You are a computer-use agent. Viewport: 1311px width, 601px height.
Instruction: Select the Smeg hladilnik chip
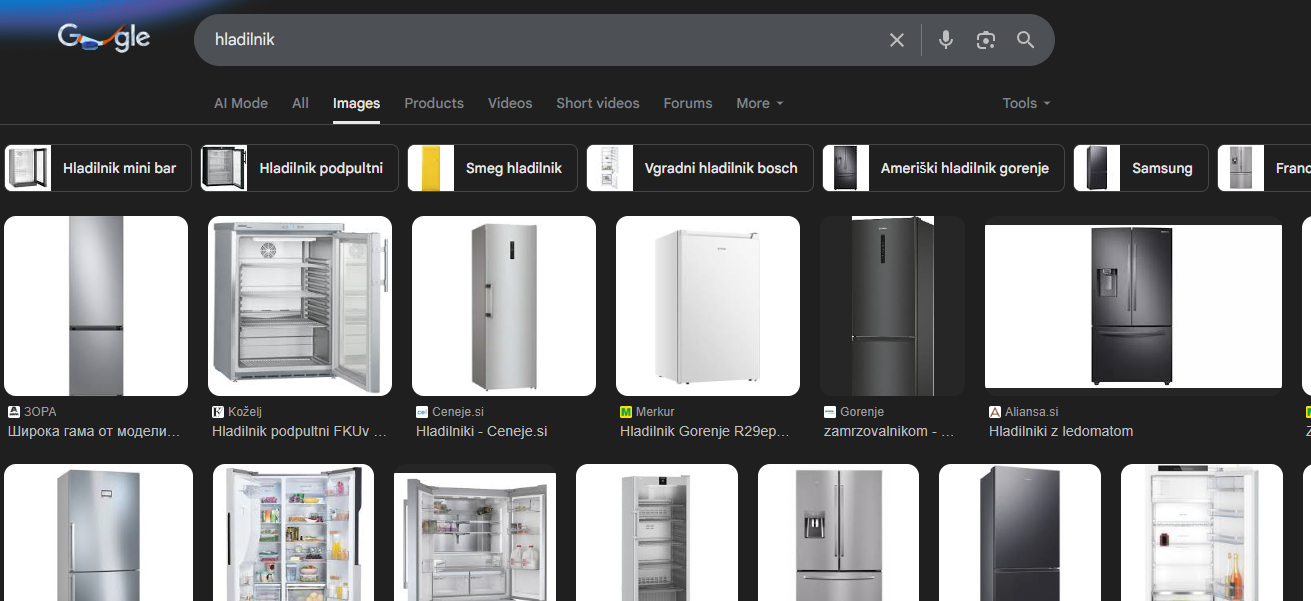492,168
